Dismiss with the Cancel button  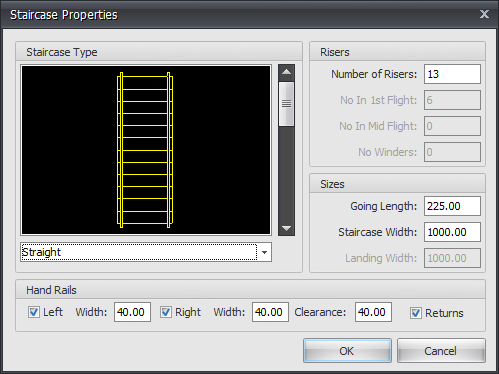pos(441,351)
